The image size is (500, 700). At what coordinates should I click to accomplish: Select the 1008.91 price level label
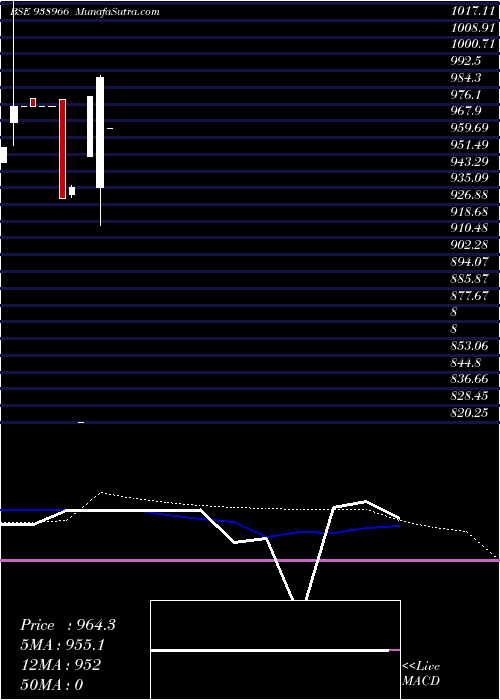473,27
